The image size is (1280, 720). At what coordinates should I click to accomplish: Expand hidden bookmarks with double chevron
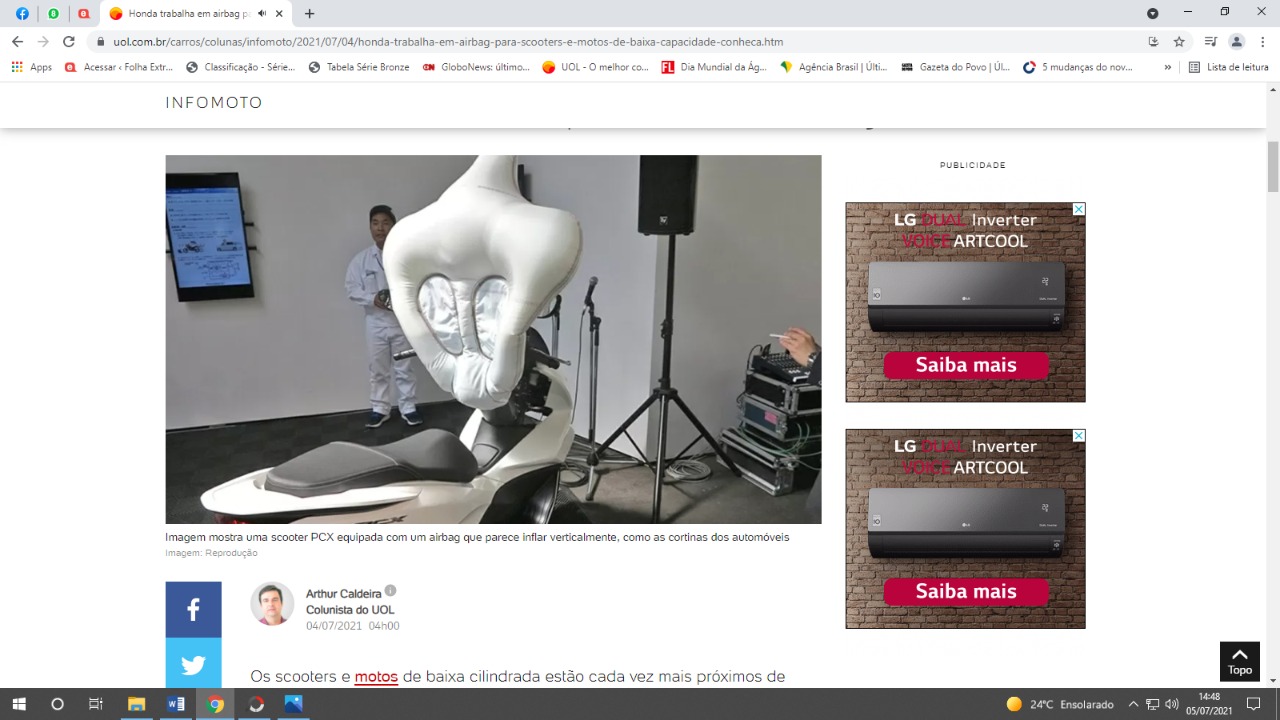point(1167,67)
